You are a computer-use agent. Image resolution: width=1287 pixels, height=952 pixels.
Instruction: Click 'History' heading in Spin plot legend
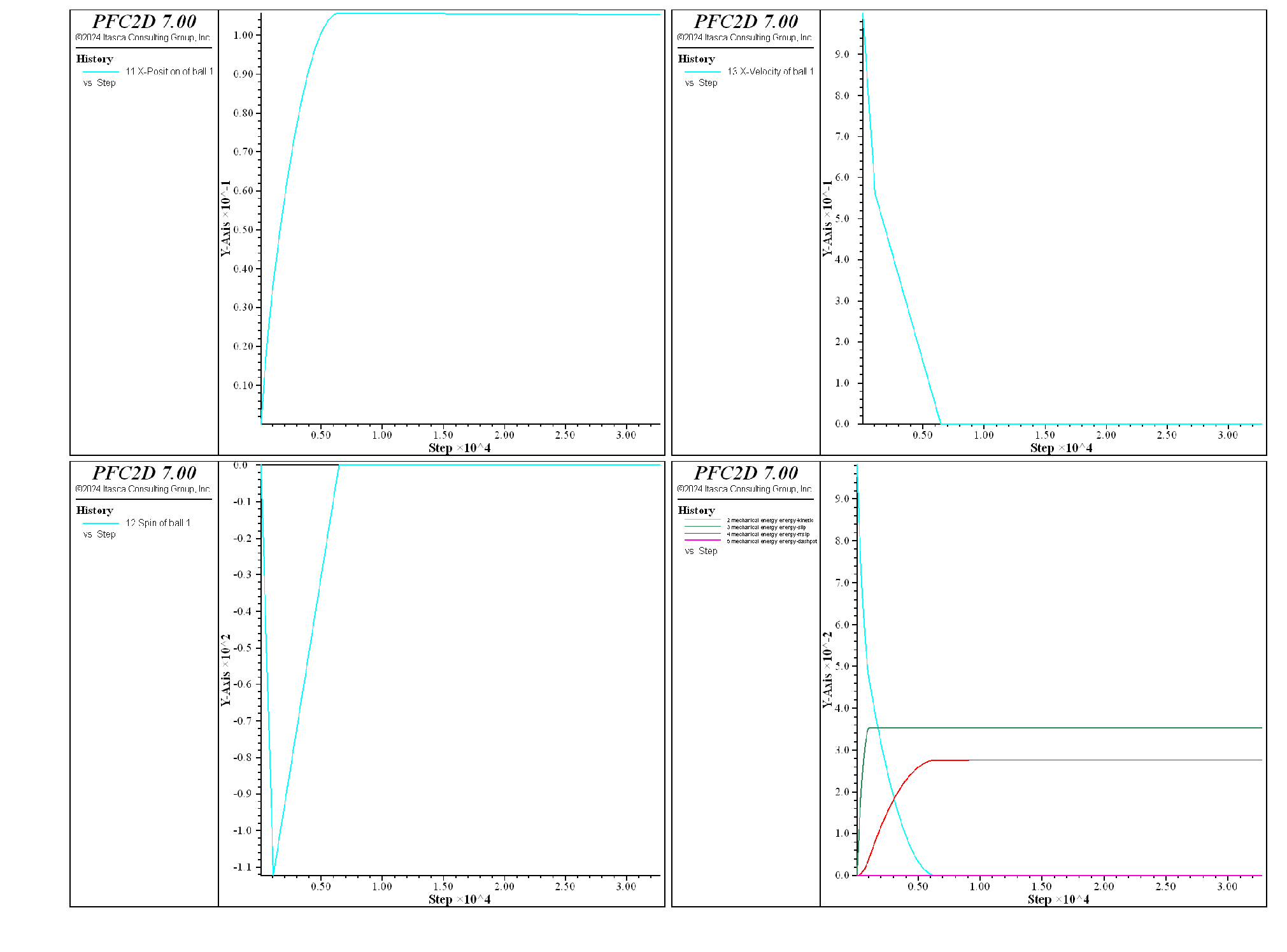(95, 511)
